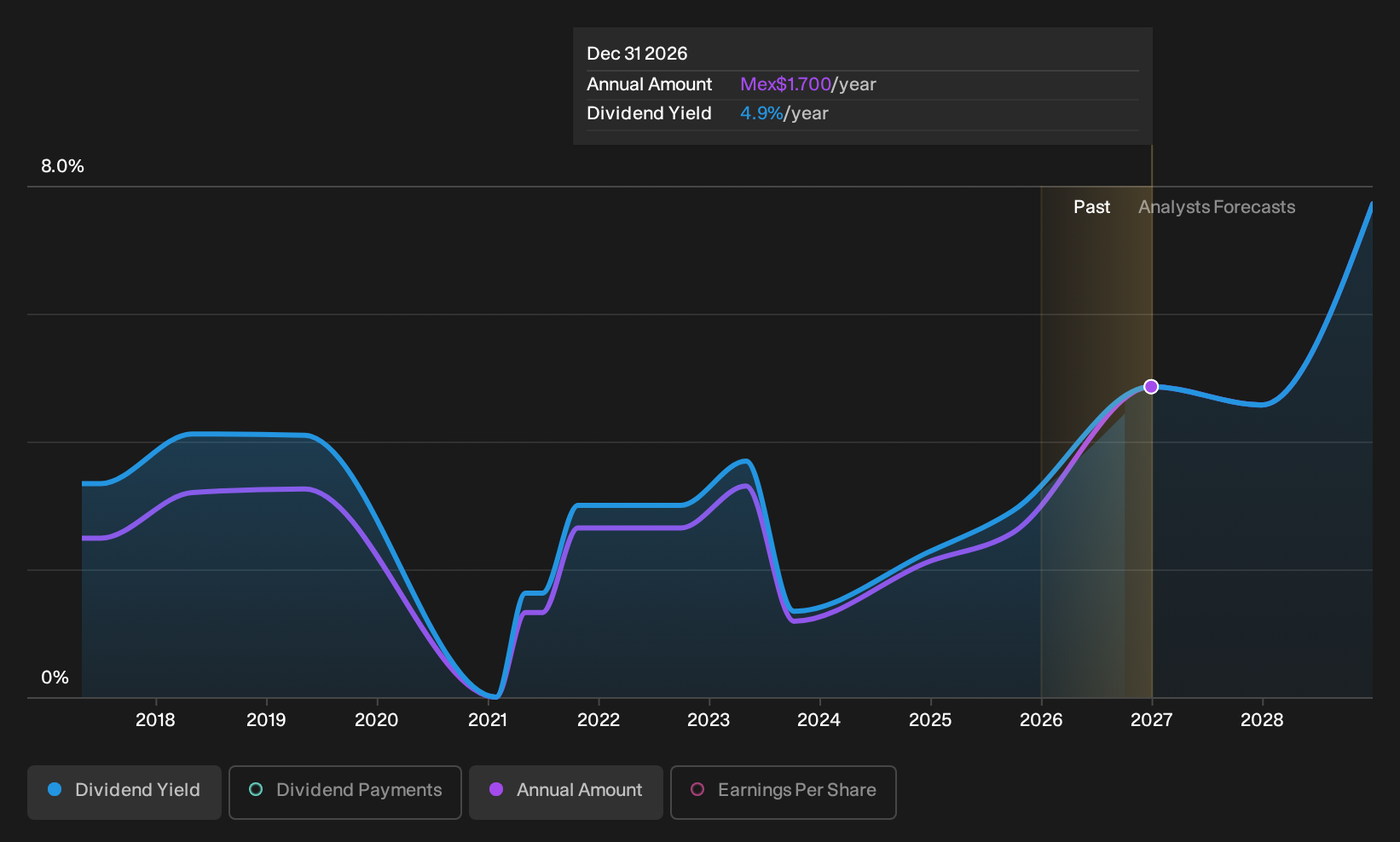The width and height of the screenshot is (1400, 842).
Task: Click the tooltip's Dividend Yield row label
Action: point(649,113)
